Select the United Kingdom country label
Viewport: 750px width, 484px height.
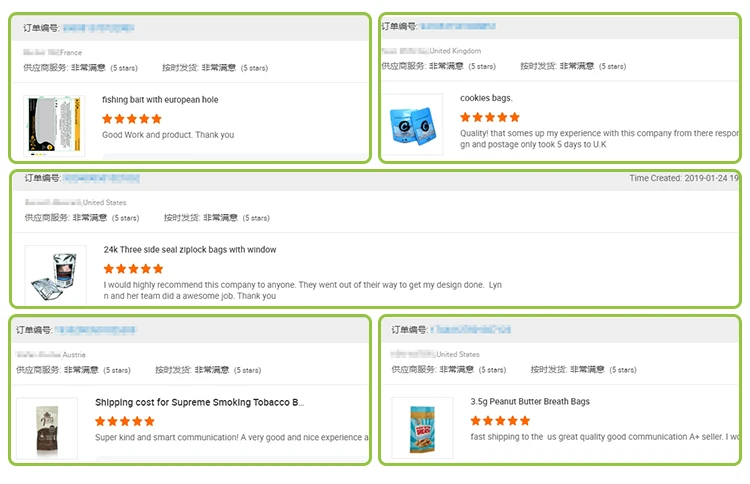pos(455,51)
